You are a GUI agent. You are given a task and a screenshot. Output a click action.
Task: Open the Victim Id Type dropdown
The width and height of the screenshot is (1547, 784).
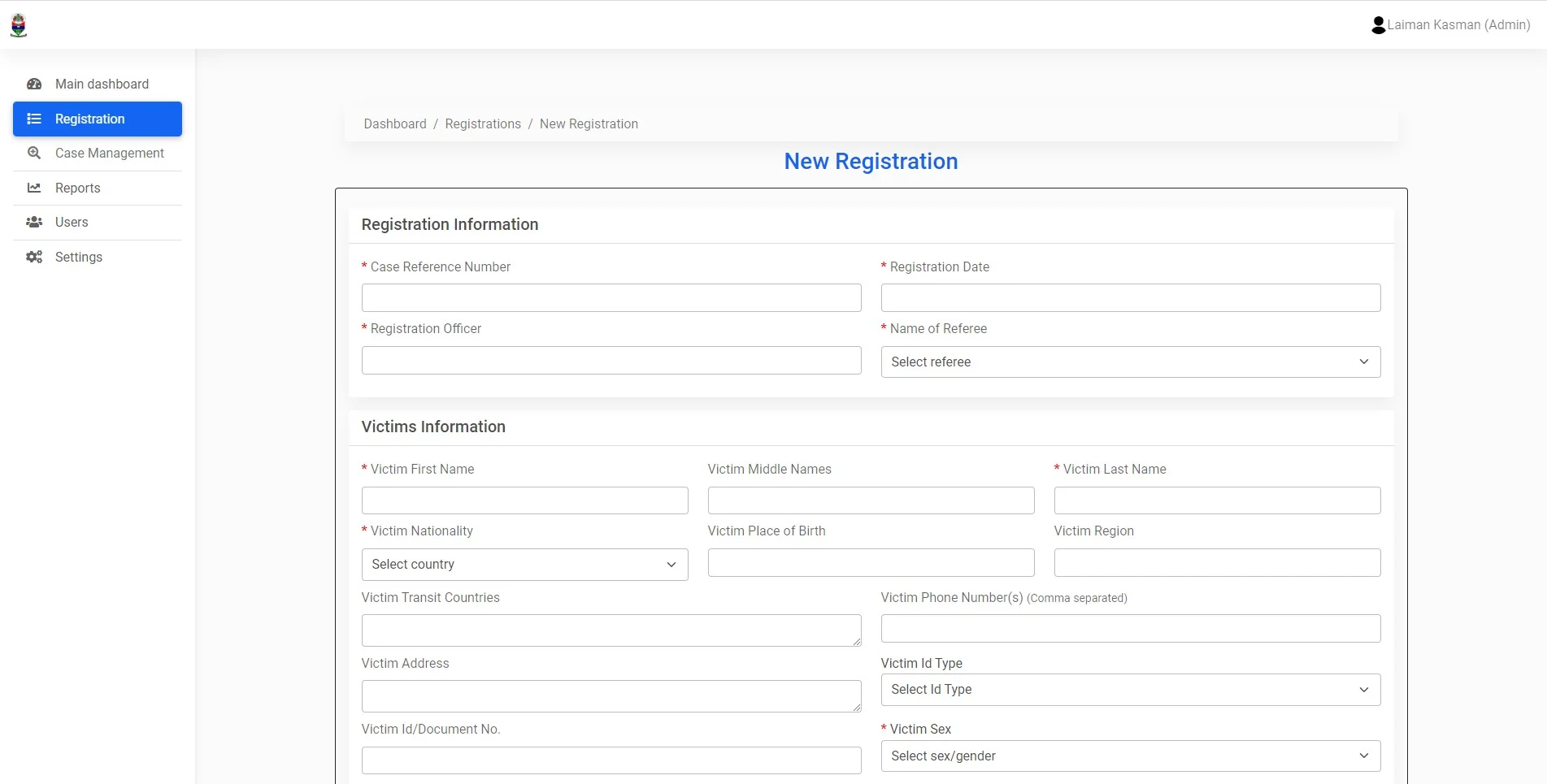(1129, 689)
